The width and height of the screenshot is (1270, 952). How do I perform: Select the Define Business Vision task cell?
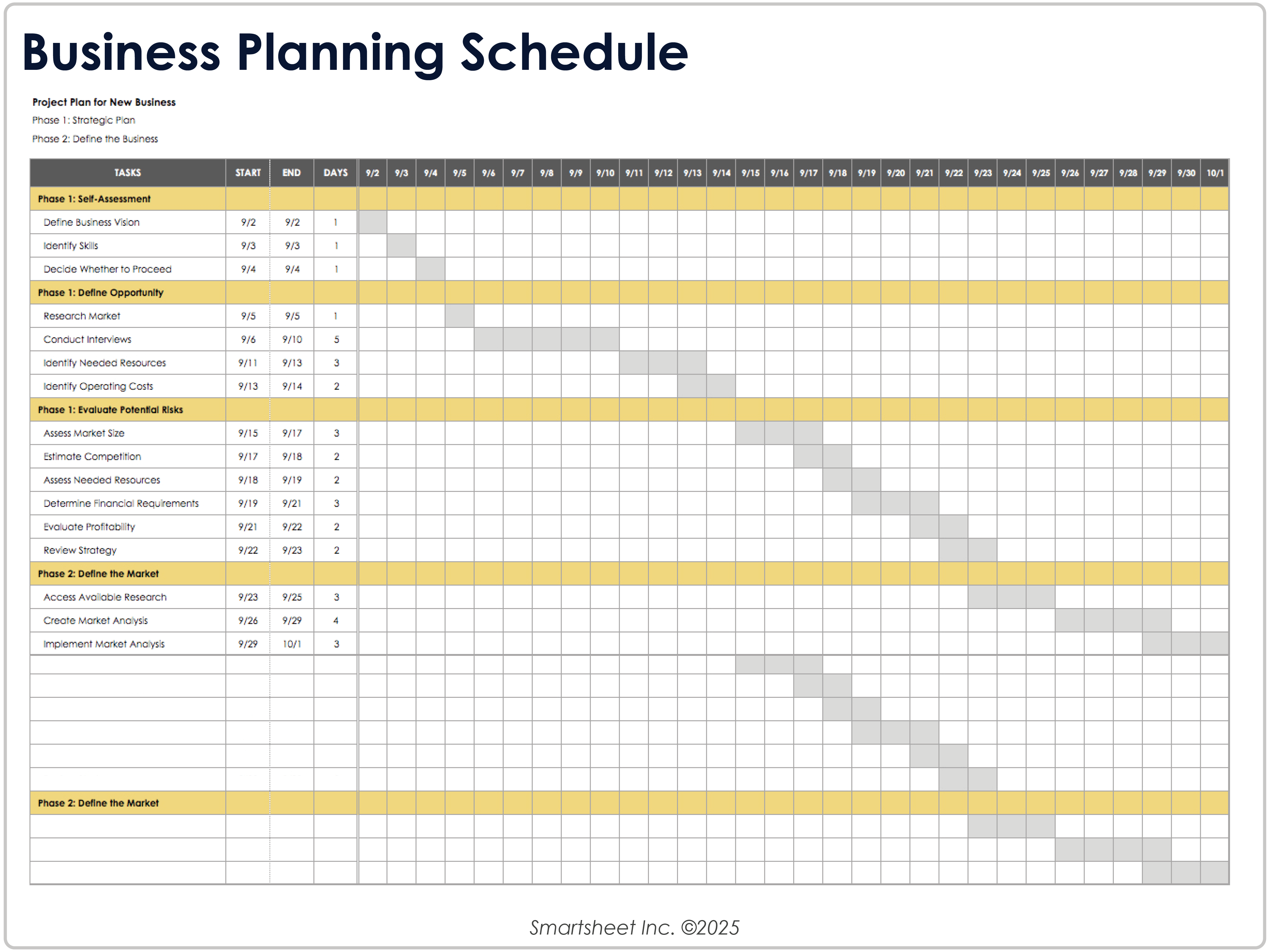pos(91,222)
